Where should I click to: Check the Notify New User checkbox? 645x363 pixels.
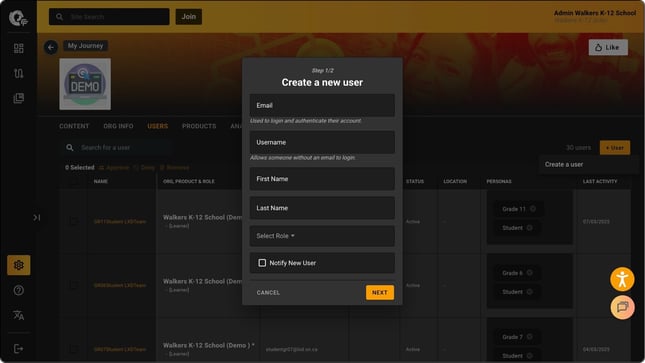(x=262, y=263)
